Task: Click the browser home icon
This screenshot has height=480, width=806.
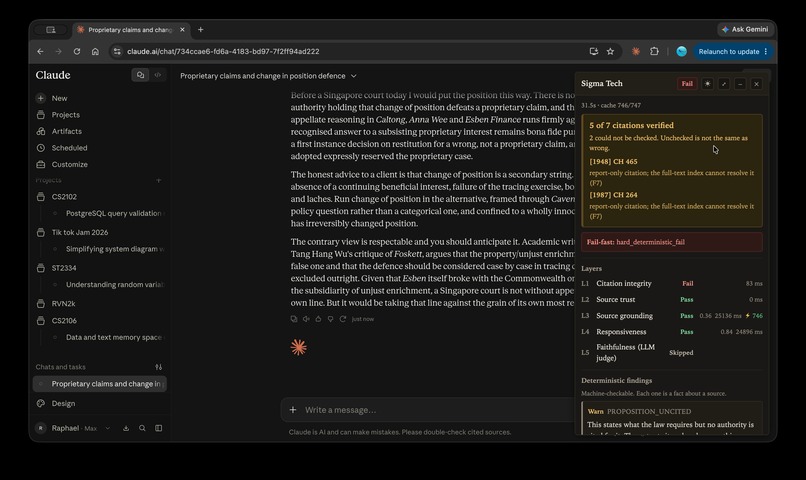Action: [95, 51]
